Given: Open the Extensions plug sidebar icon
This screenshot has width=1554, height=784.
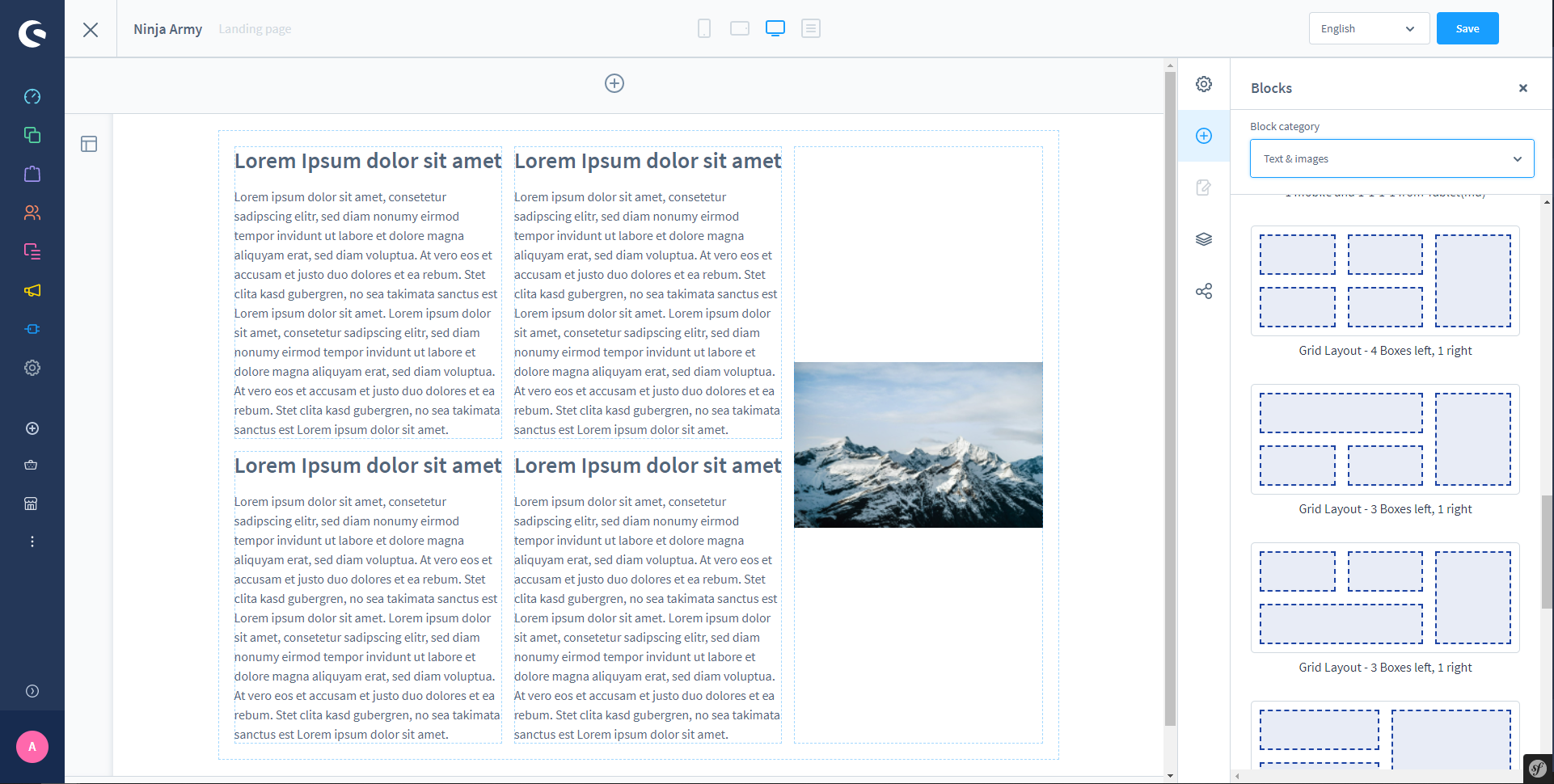Looking at the screenshot, I should tap(32, 329).
